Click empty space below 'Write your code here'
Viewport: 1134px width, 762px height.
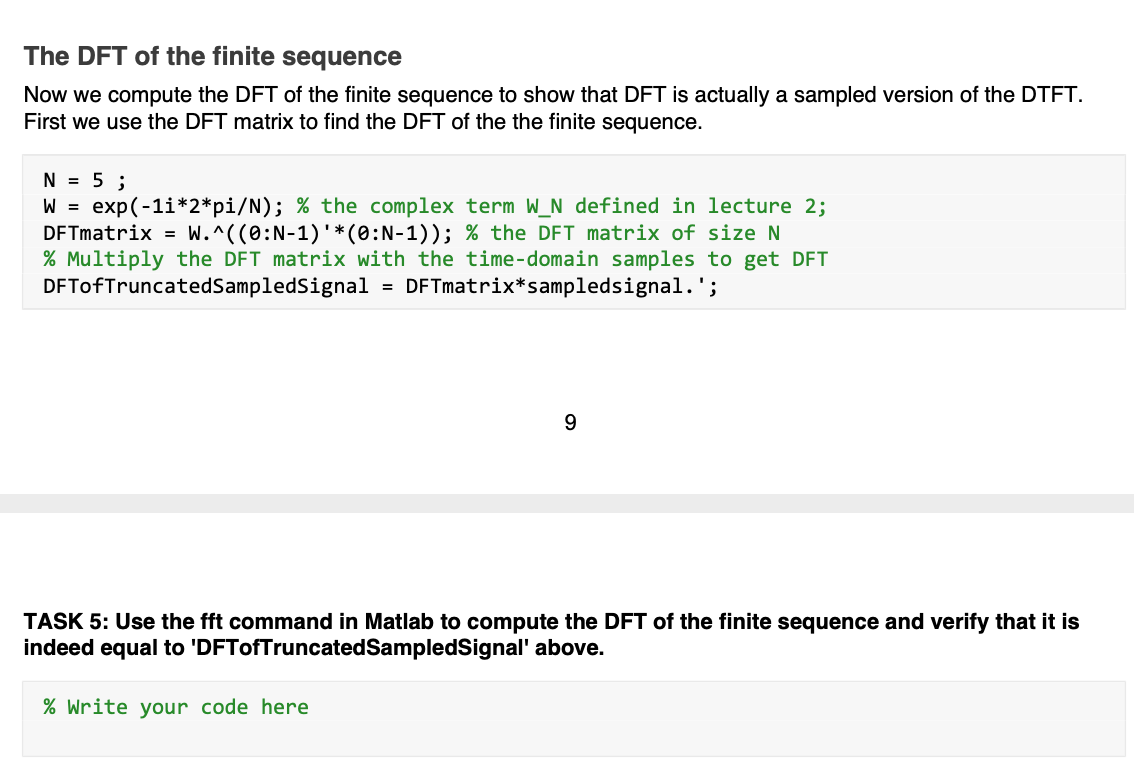tap(573, 739)
